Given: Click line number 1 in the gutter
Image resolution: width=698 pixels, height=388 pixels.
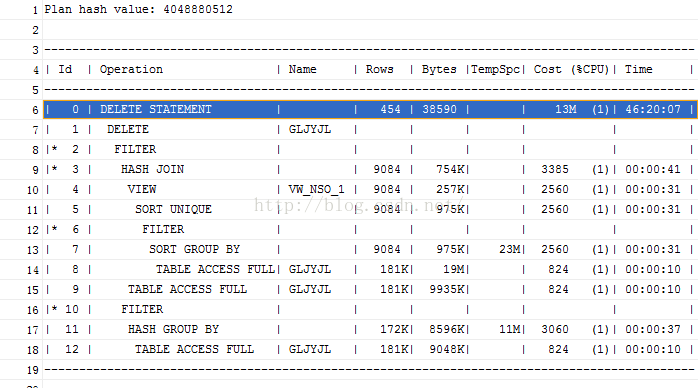Looking at the screenshot, I should pyautogui.click(x=36, y=10).
